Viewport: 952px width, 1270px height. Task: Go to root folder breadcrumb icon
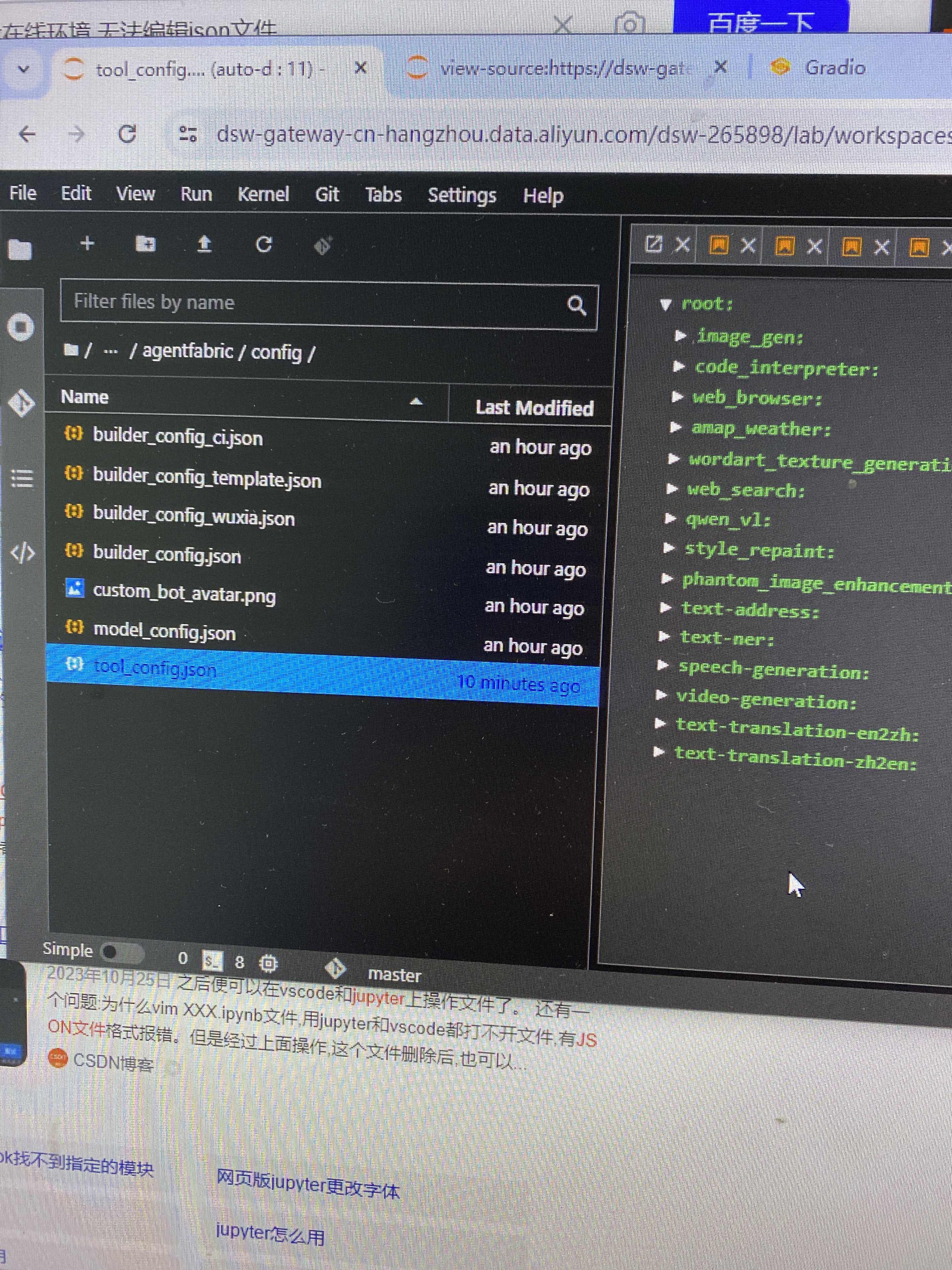(x=71, y=349)
